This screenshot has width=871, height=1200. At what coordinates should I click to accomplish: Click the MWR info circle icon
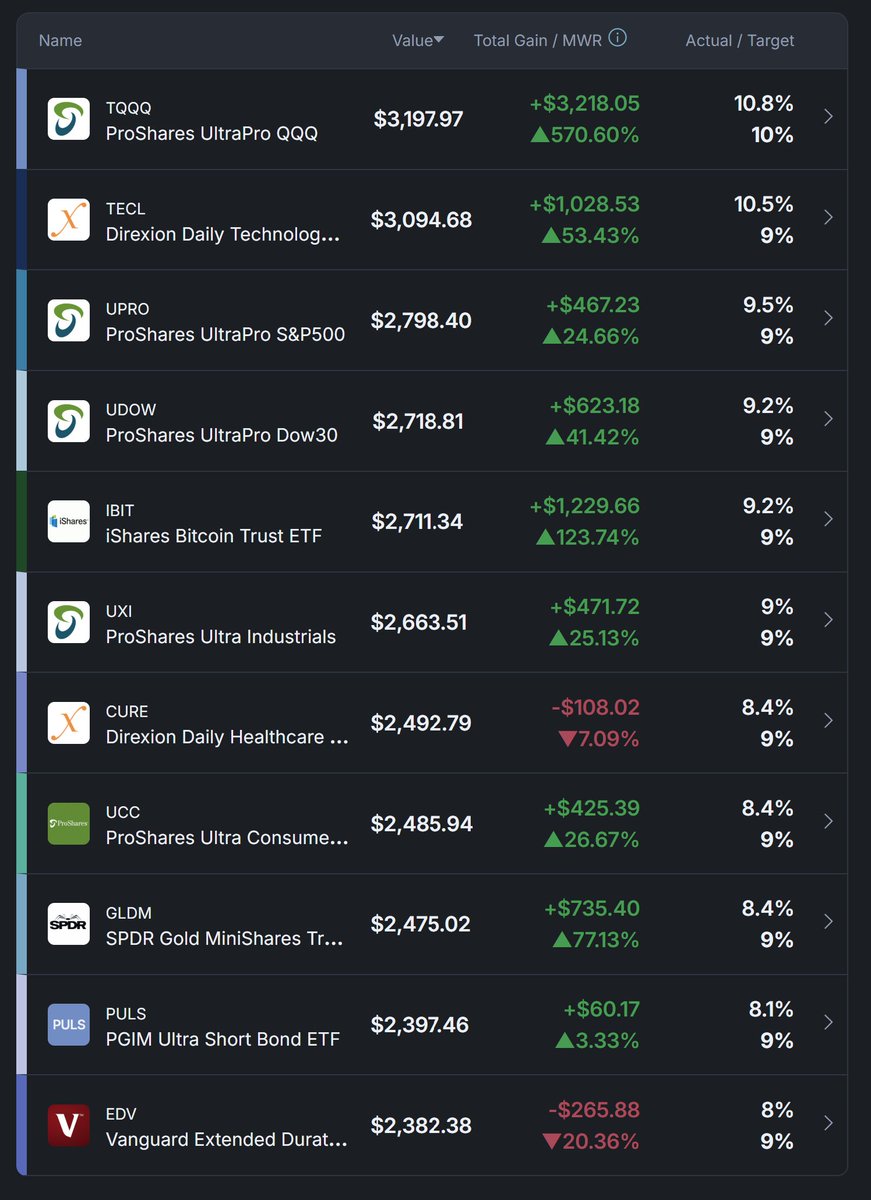coord(618,39)
